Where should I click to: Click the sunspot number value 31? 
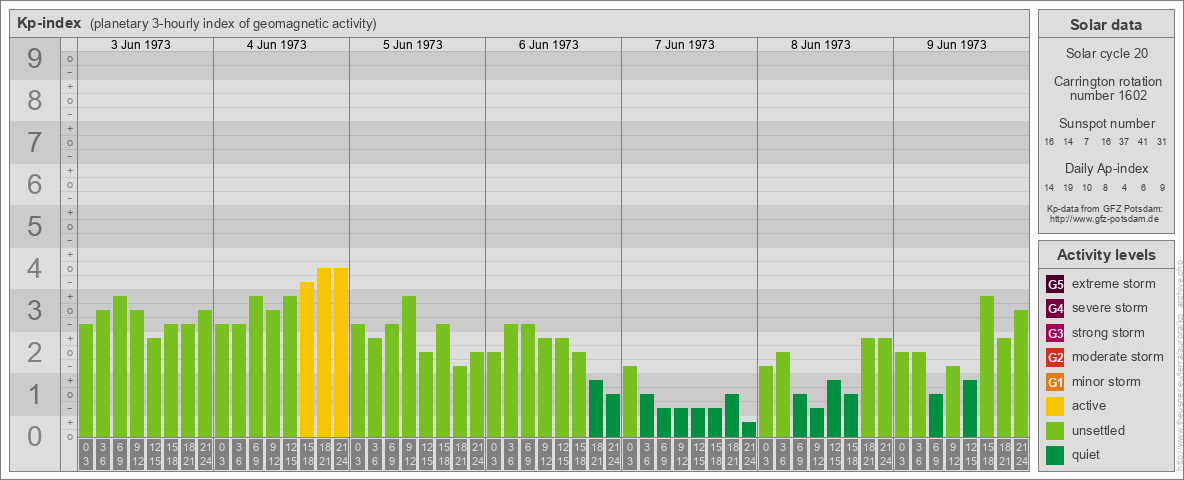(x=1163, y=142)
